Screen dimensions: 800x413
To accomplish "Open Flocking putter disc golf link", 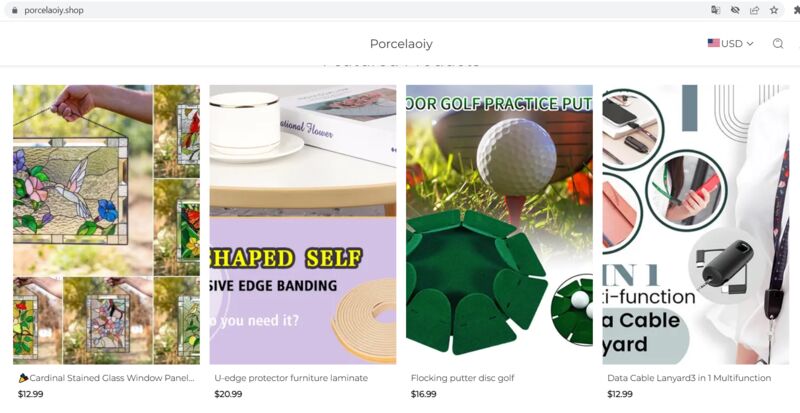I will (462, 378).
